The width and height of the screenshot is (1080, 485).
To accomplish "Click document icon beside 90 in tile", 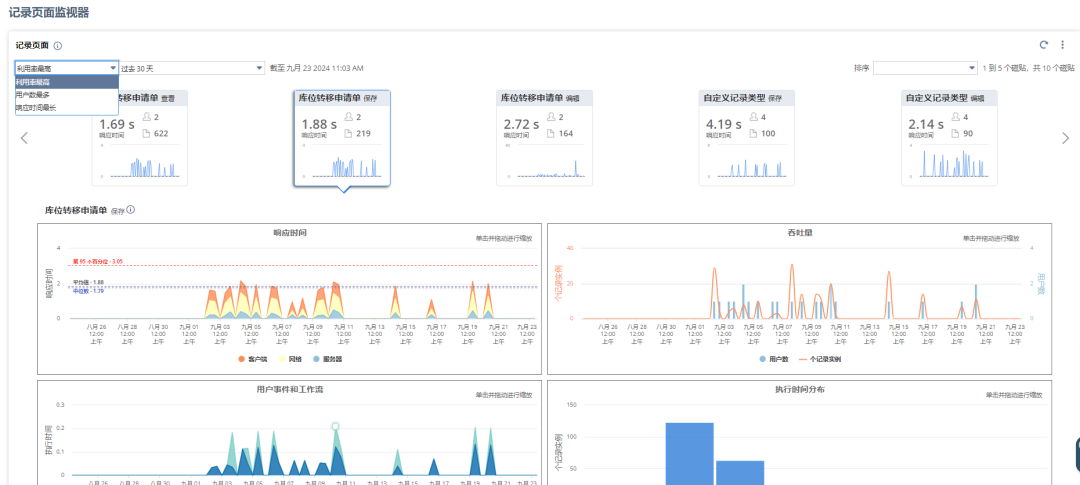I will point(956,133).
